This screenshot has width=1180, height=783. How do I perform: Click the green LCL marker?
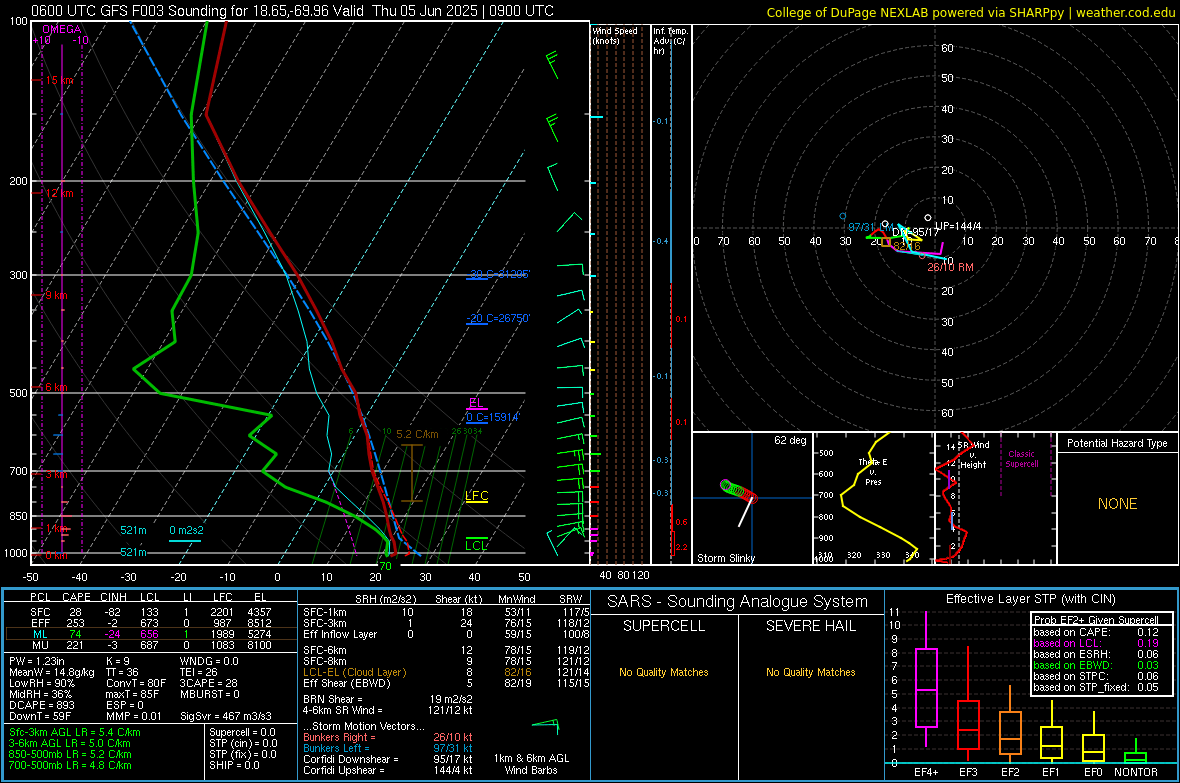(476, 545)
